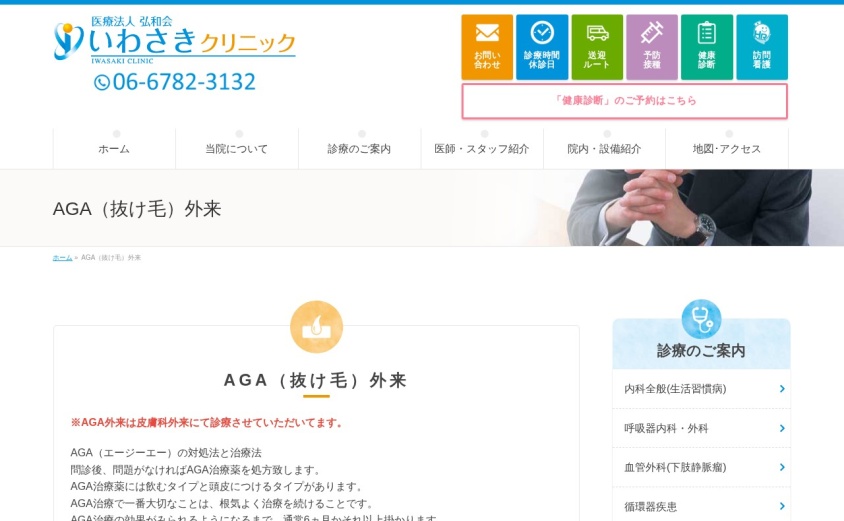Open the 呼吸器内科・外科 sidebar link
This screenshot has width=844, height=521.
click(701, 428)
